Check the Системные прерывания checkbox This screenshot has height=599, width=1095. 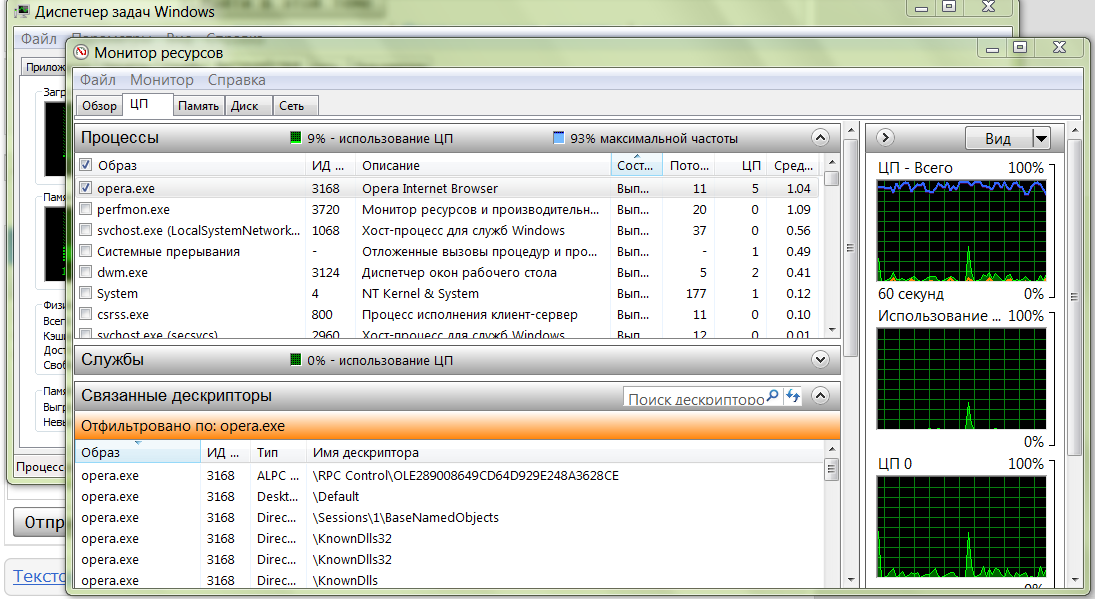click(86, 251)
